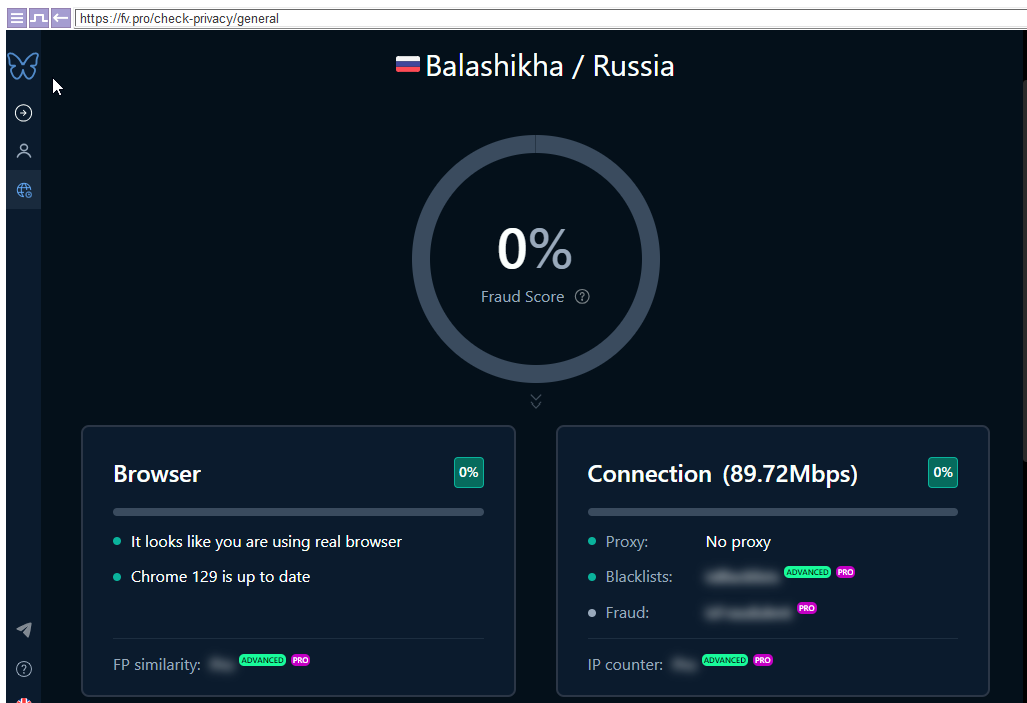
Task: Open the Telegram paper plane icon
Action: (x=23, y=630)
